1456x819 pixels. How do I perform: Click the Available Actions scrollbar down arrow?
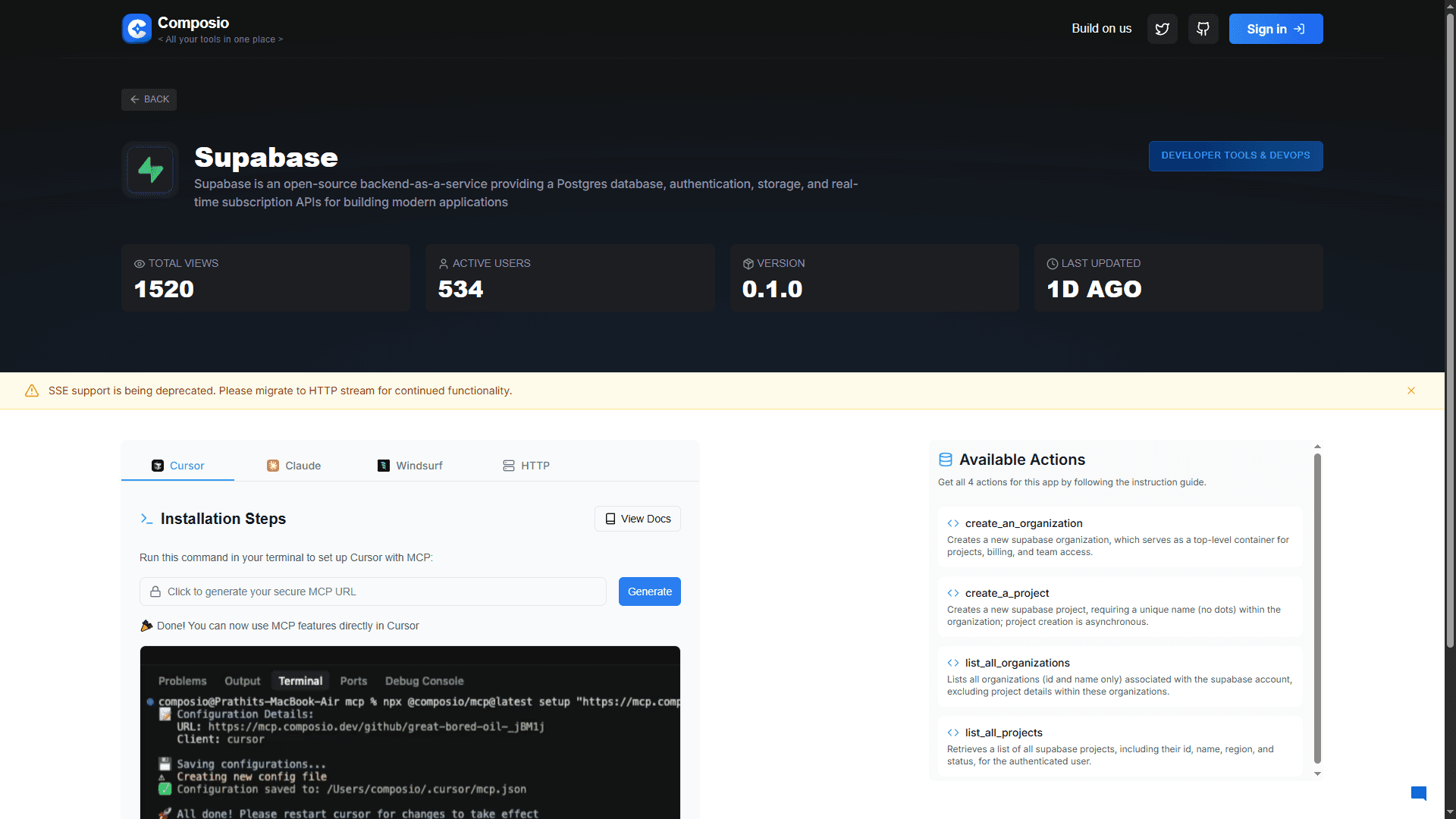(x=1317, y=773)
